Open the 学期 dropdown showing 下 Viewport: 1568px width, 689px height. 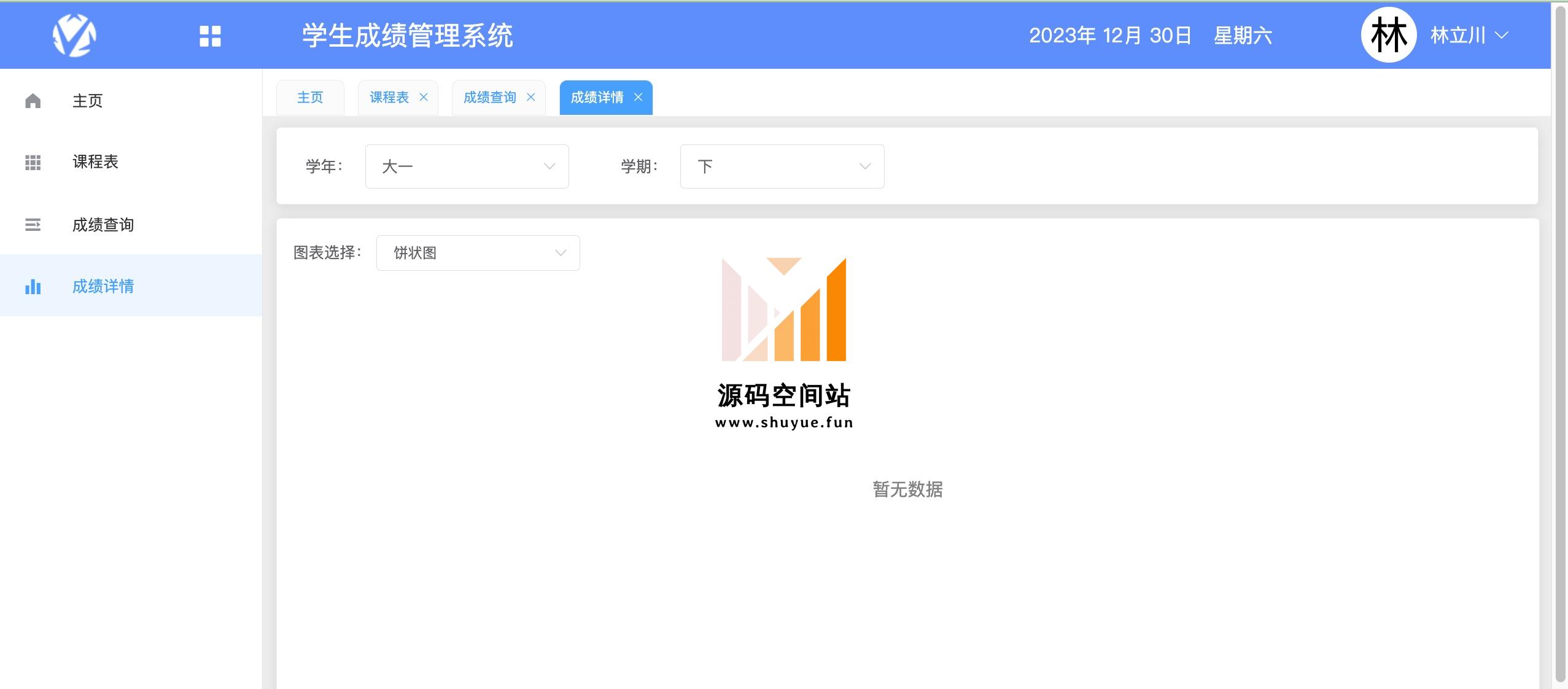(x=782, y=166)
